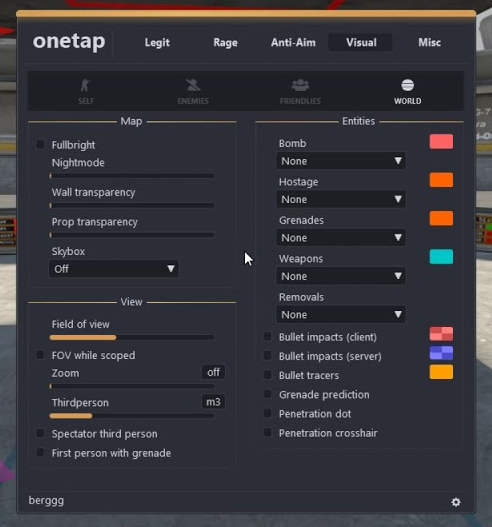Expand the Bomb dropdown
The height and width of the screenshot is (527, 492).
(341, 161)
